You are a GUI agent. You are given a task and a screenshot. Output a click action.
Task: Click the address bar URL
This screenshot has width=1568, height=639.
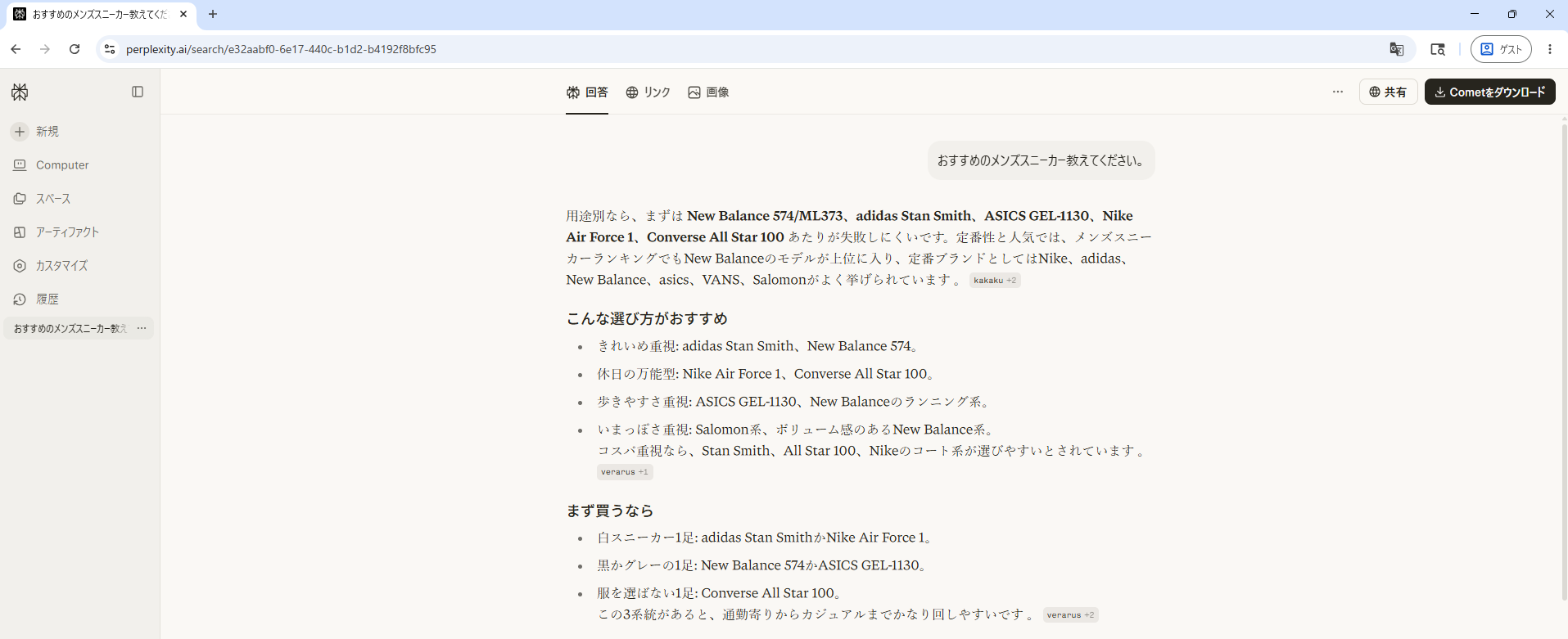(281, 49)
